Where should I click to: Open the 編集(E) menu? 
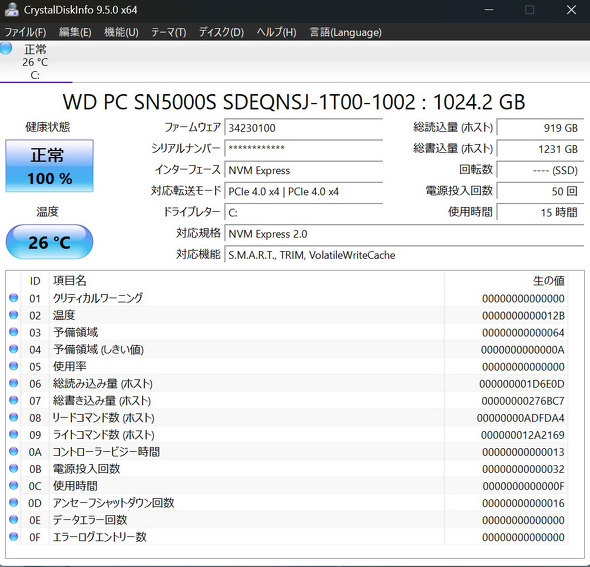[75, 32]
